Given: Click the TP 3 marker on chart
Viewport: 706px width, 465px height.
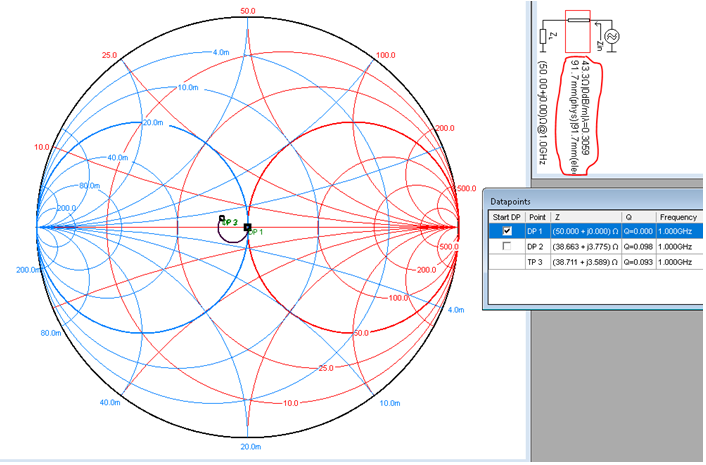Looking at the screenshot, I should (222, 218).
